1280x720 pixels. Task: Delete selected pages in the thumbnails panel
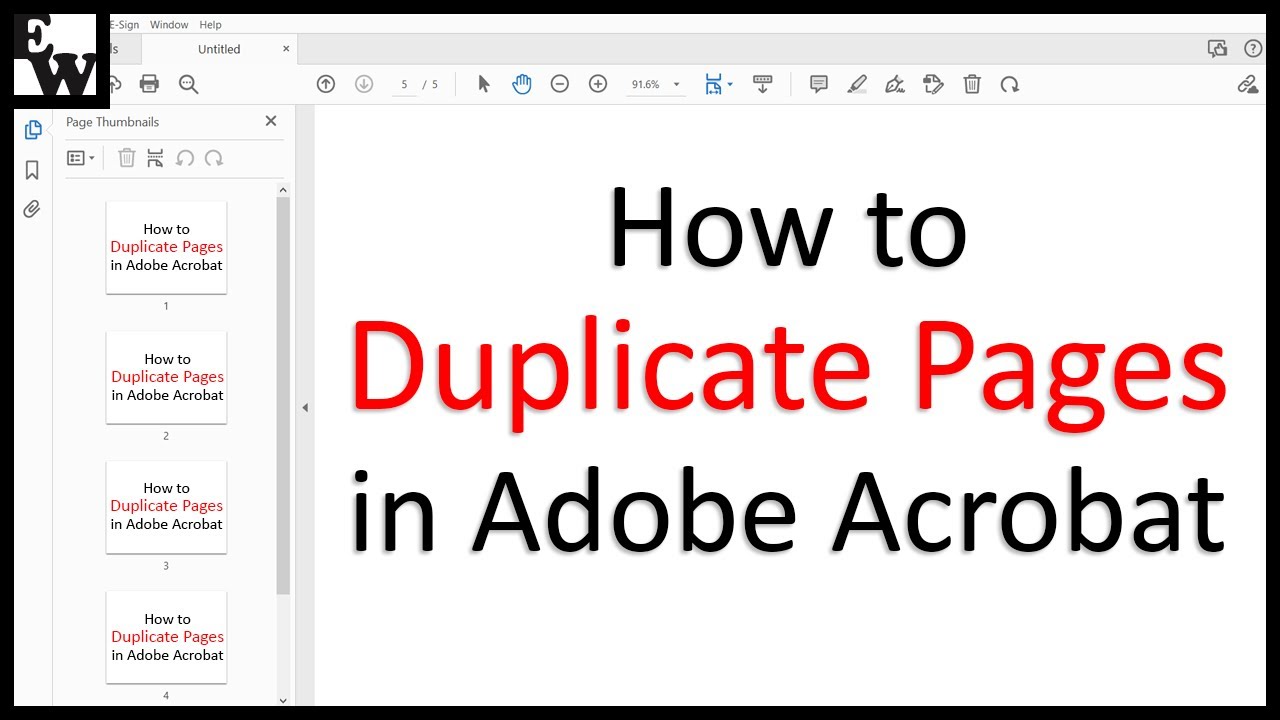pyautogui.click(x=126, y=158)
